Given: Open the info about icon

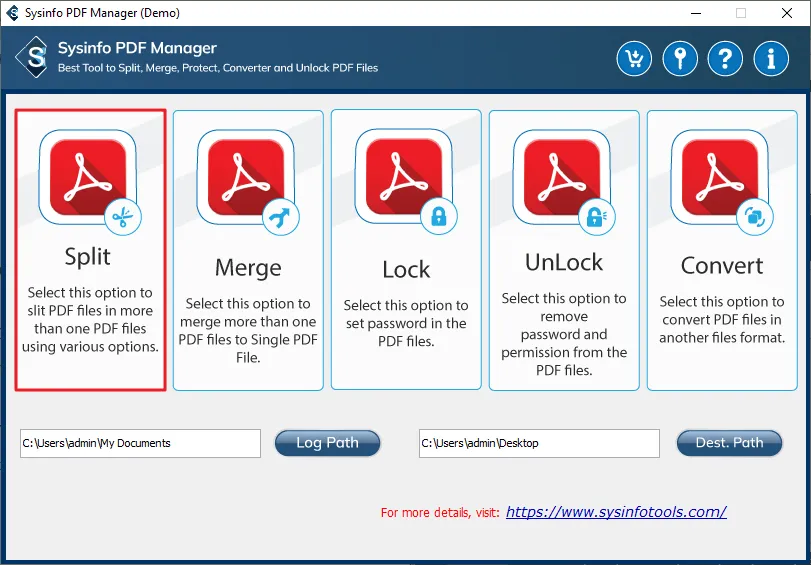Looking at the screenshot, I should tap(771, 58).
